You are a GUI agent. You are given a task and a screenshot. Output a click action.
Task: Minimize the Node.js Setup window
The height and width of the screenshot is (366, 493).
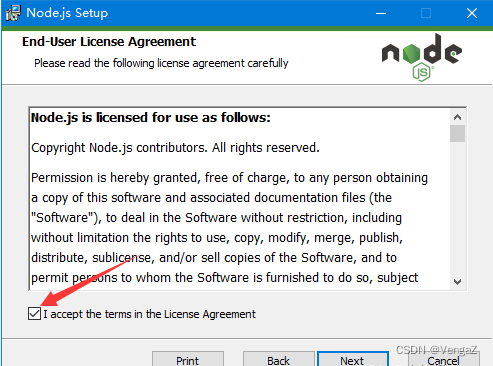pos(381,13)
